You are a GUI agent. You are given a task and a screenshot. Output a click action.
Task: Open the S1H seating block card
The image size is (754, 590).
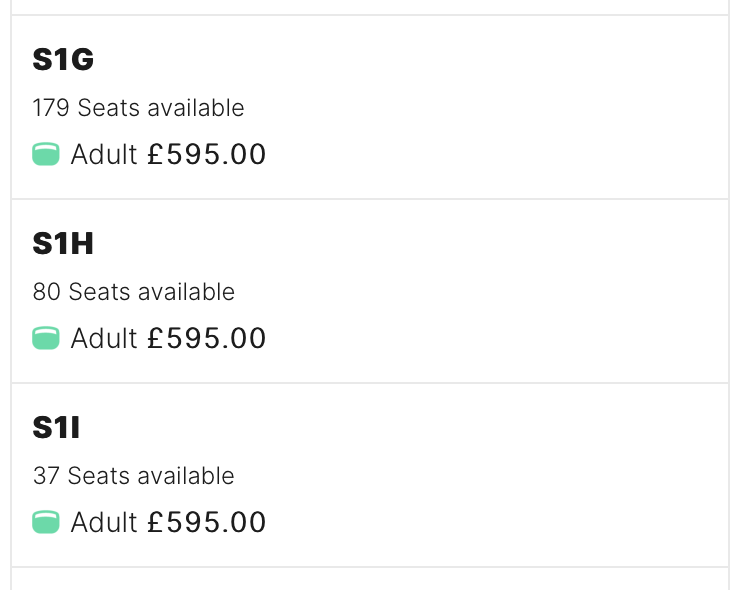[x=370, y=291]
